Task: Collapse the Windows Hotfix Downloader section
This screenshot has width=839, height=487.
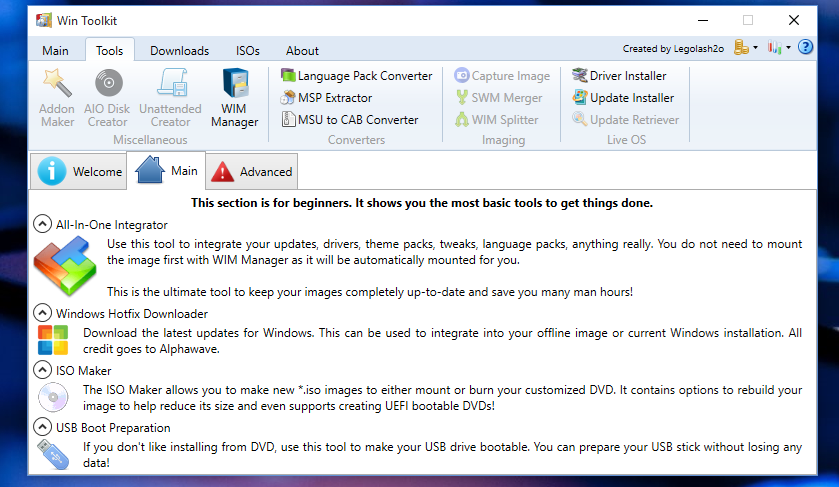Action: [43, 313]
